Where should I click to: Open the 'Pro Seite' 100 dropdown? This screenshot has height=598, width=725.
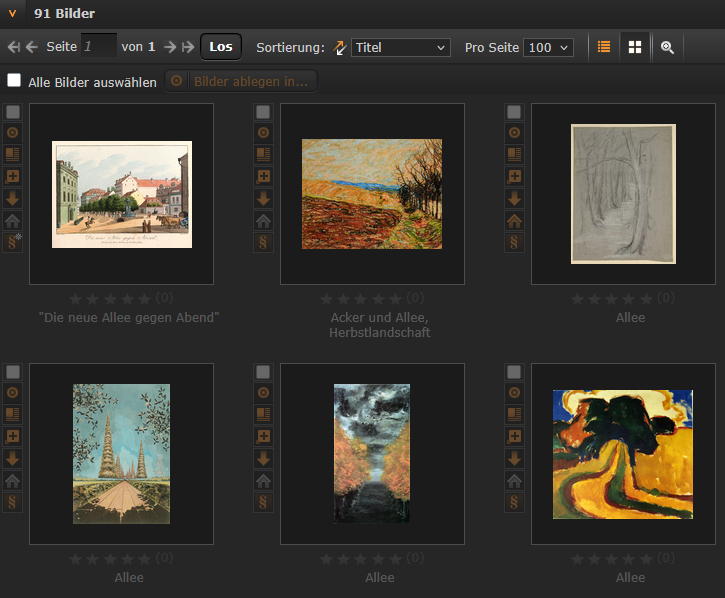[x=548, y=48]
